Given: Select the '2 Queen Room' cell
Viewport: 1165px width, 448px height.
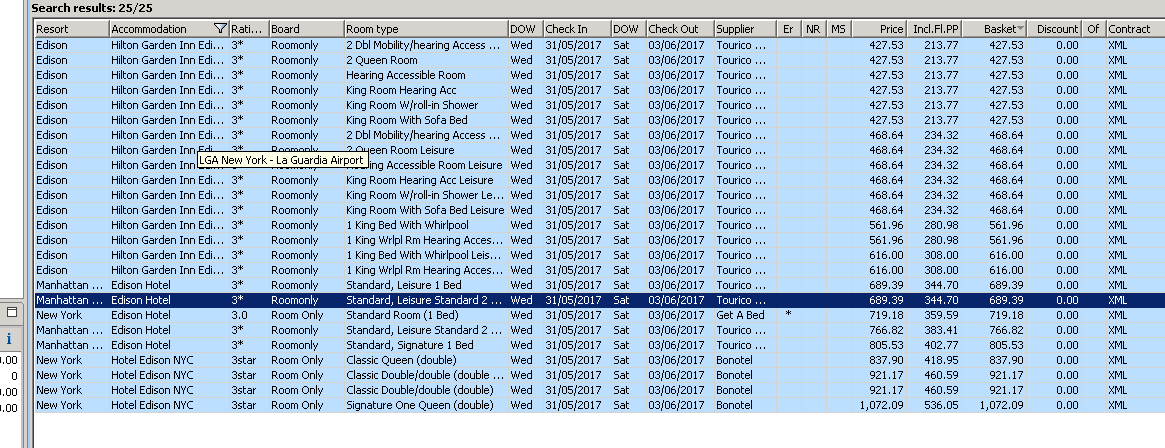Looking at the screenshot, I should point(426,60).
